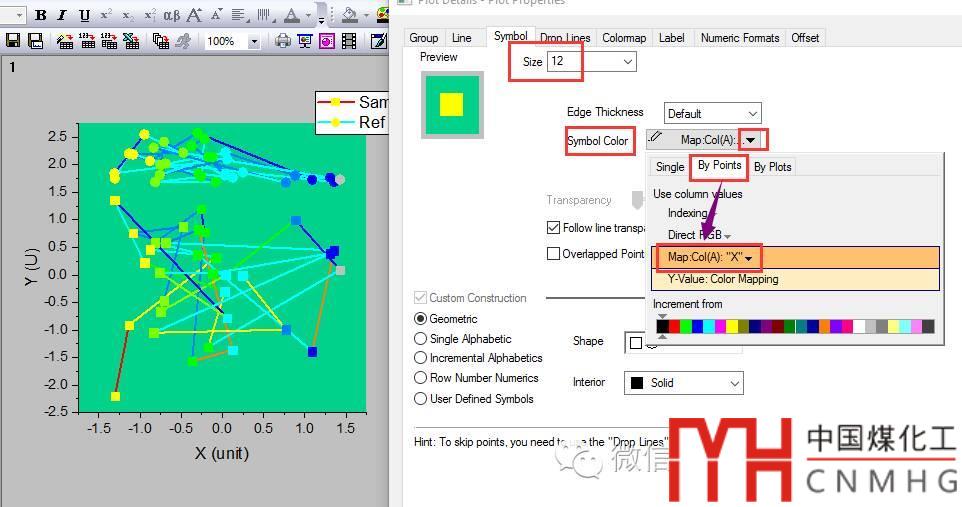The image size is (962, 507).
Task: Toggle Follow line transparency checkbox
Action: pos(553,228)
